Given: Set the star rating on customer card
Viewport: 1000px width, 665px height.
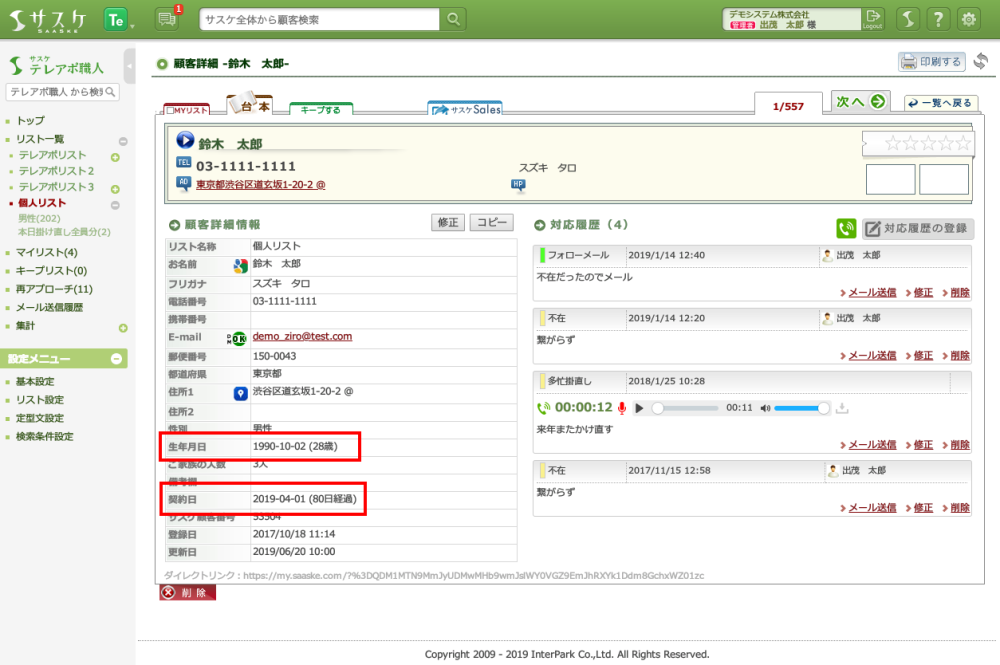Looking at the screenshot, I should click(x=927, y=143).
